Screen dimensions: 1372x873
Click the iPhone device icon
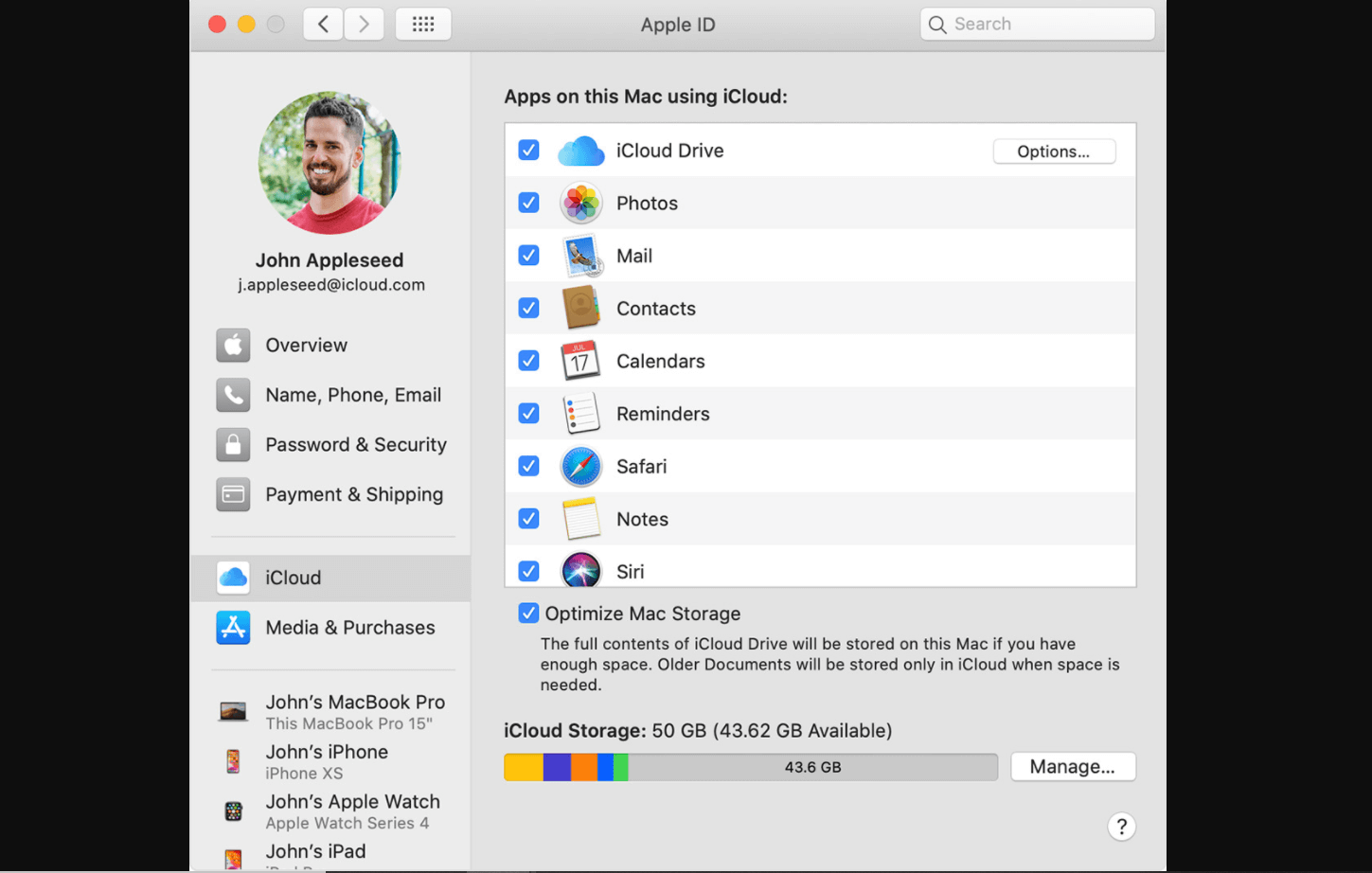click(233, 761)
